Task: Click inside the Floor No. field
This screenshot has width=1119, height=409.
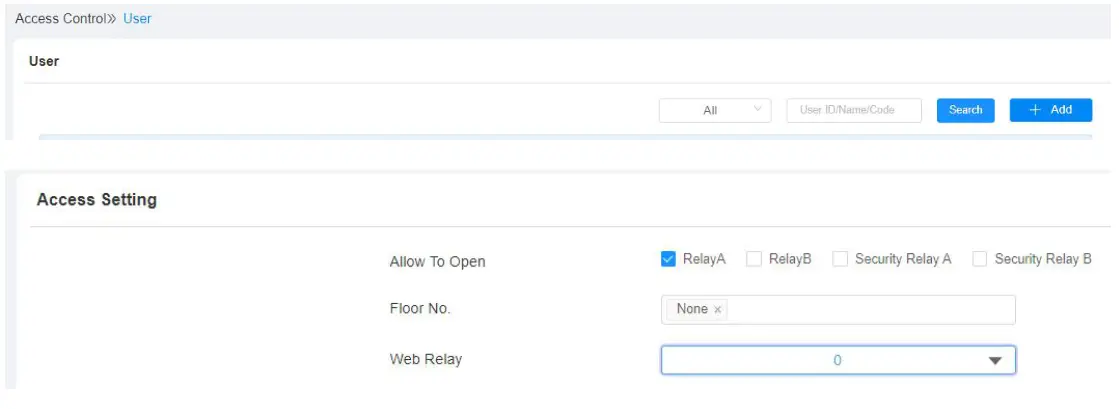Action: point(838,310)
